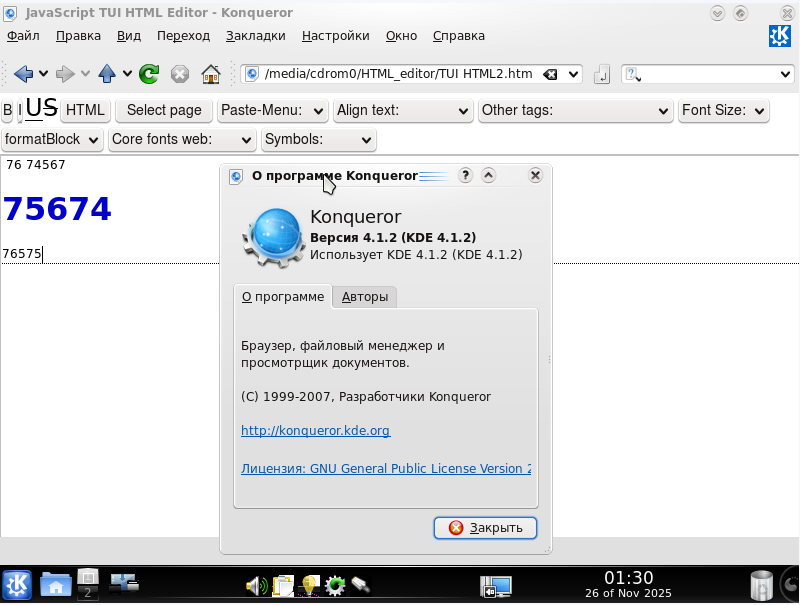800x605 pixels.
Task: Click the search bar input field
Action: tap(709, 74)
